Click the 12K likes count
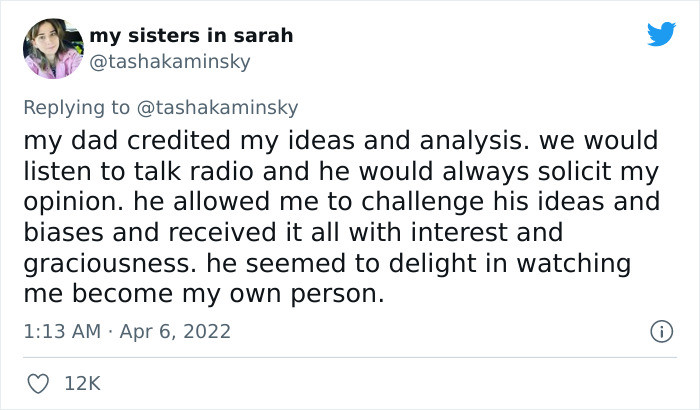700x410 pixels. (84, 383)
